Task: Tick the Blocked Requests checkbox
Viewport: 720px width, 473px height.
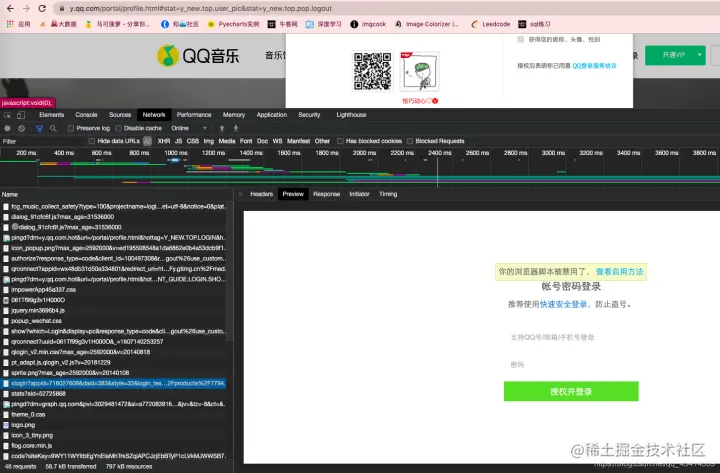Action: pyautogui.click(x=410, y=141)
